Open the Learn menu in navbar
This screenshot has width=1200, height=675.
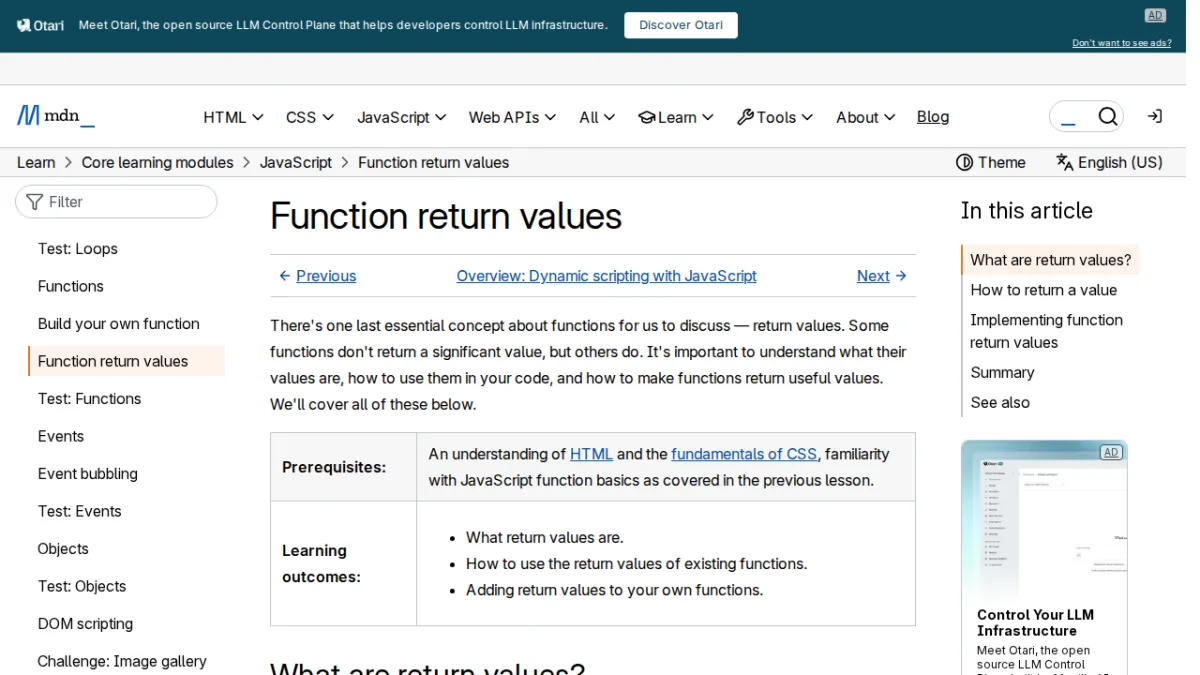676,117
